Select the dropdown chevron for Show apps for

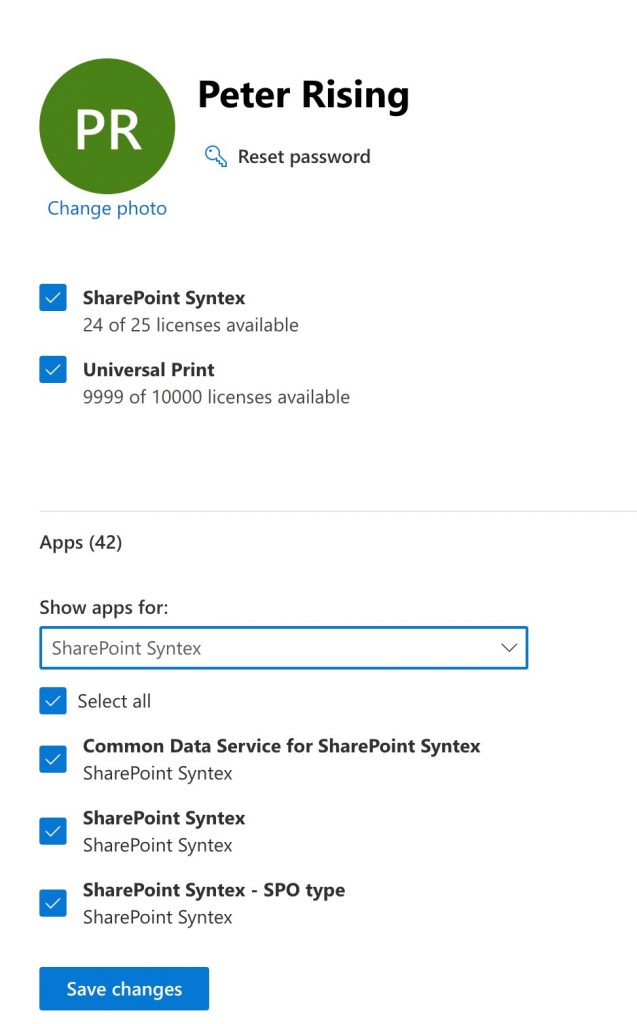point(510,648)
